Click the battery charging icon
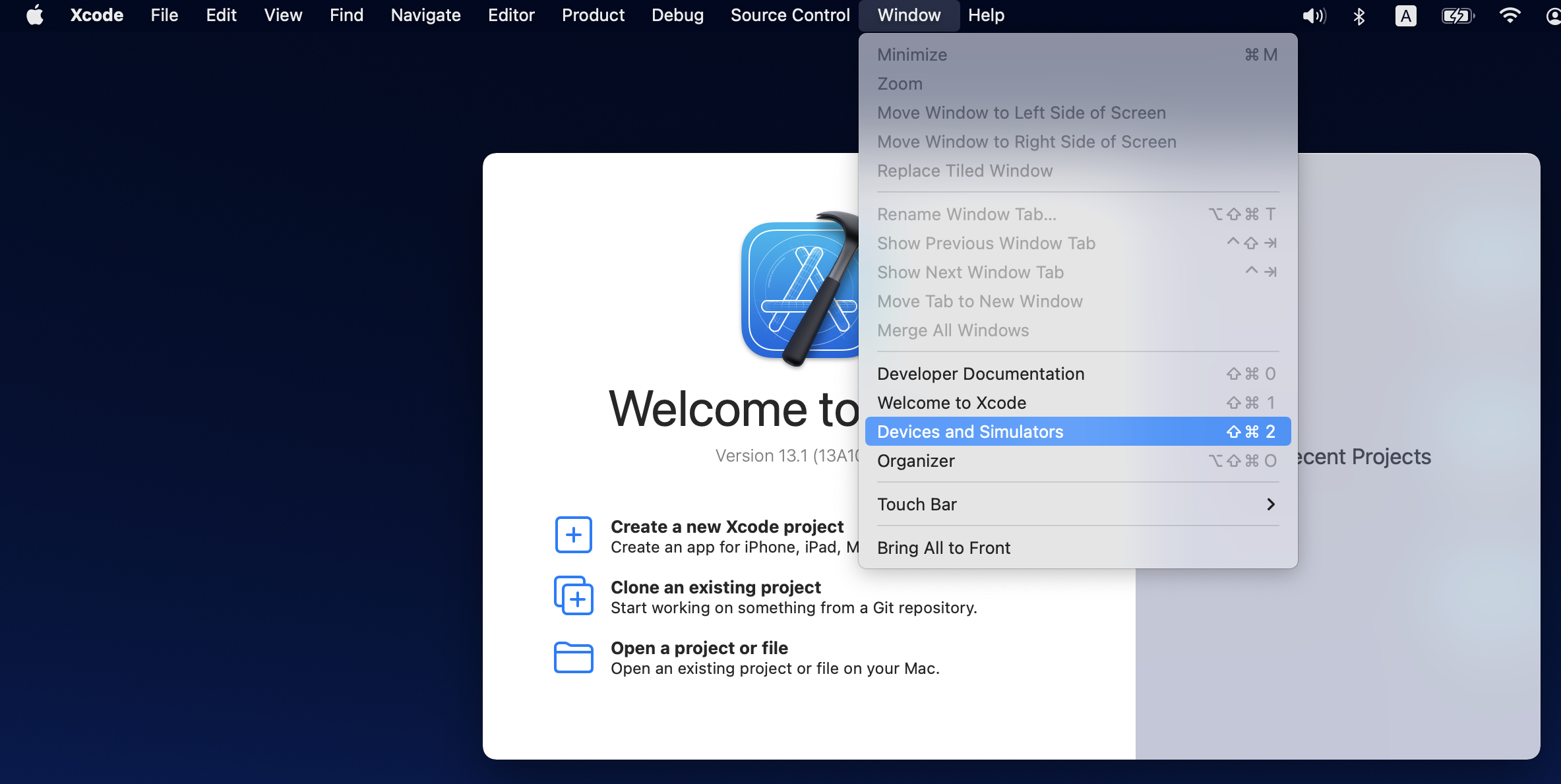 1457,16
